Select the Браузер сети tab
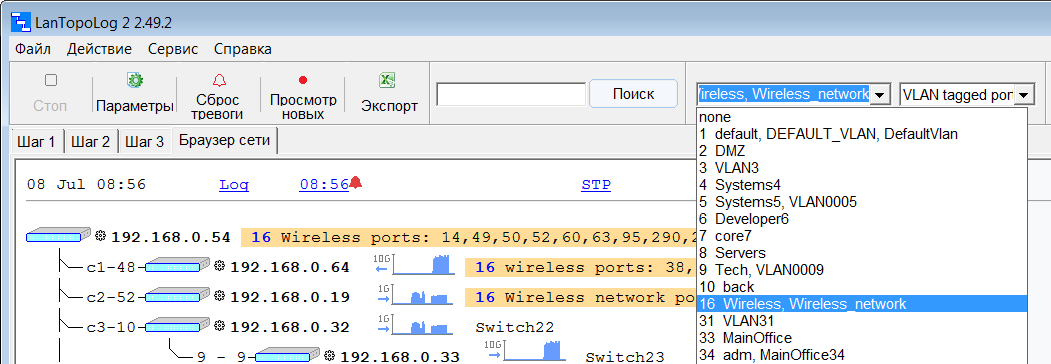Screen dimensions: 1051x364 click(225, 141)
